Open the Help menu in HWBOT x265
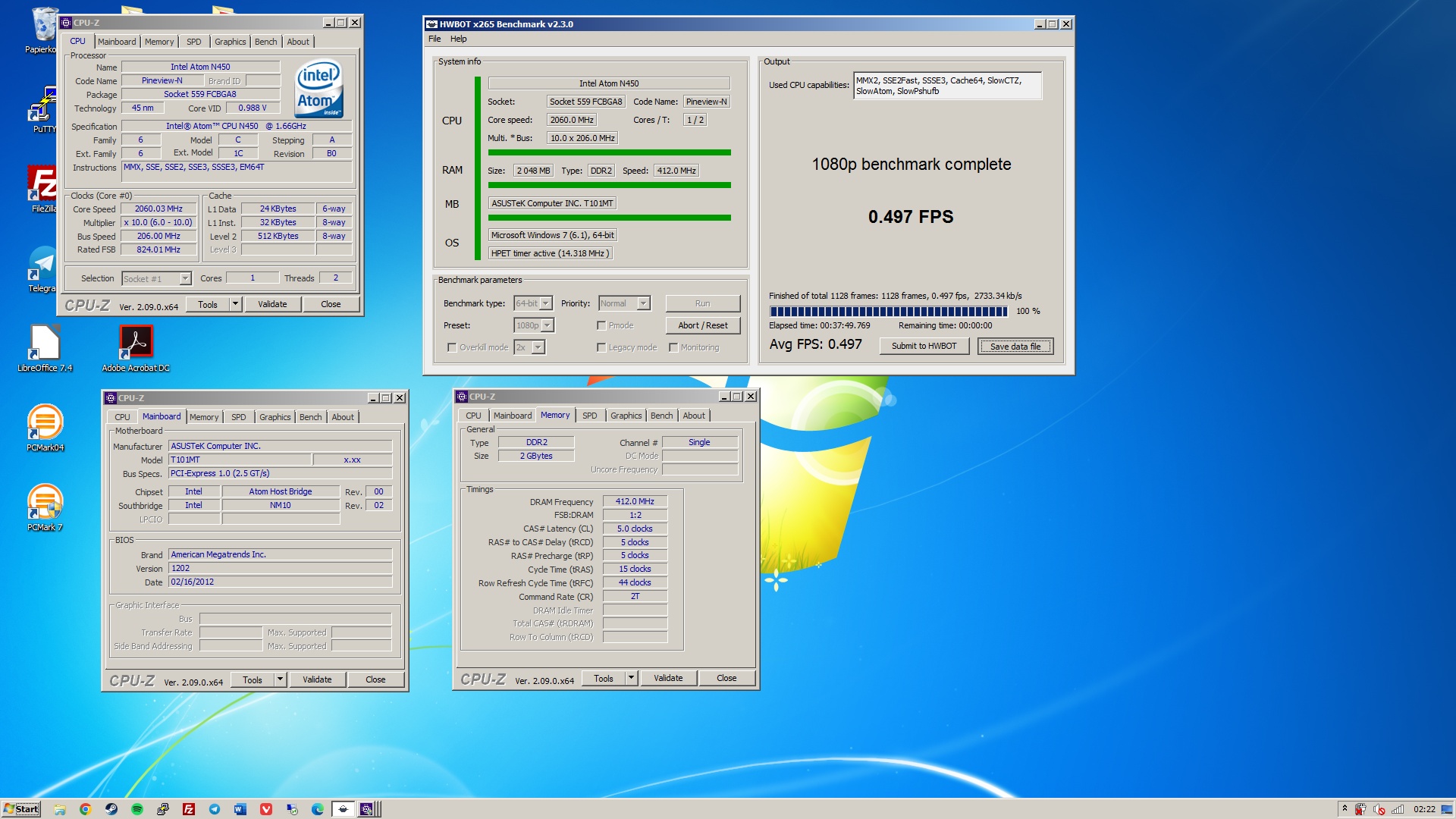This screenshot has height=819, width=1456. click(x=459, y=39)
